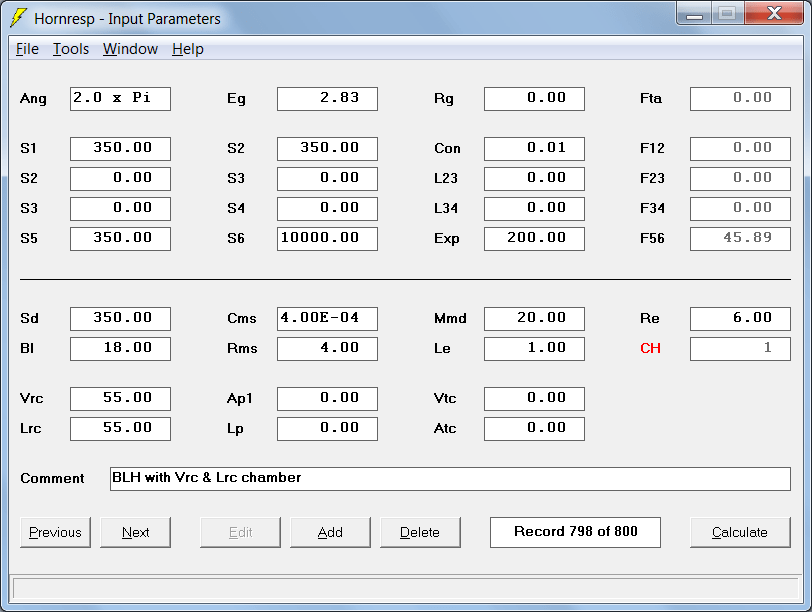
Task: Select the L34 input field
Action: click(x=534, y=209)
